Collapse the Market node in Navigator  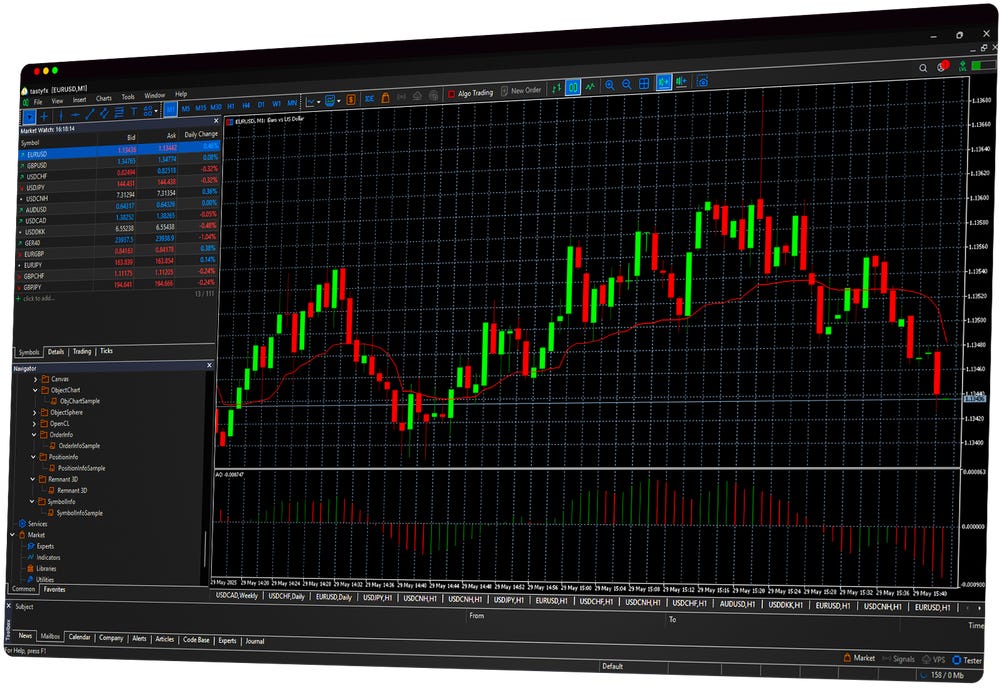pyautogui.click(x=13, y=535)
